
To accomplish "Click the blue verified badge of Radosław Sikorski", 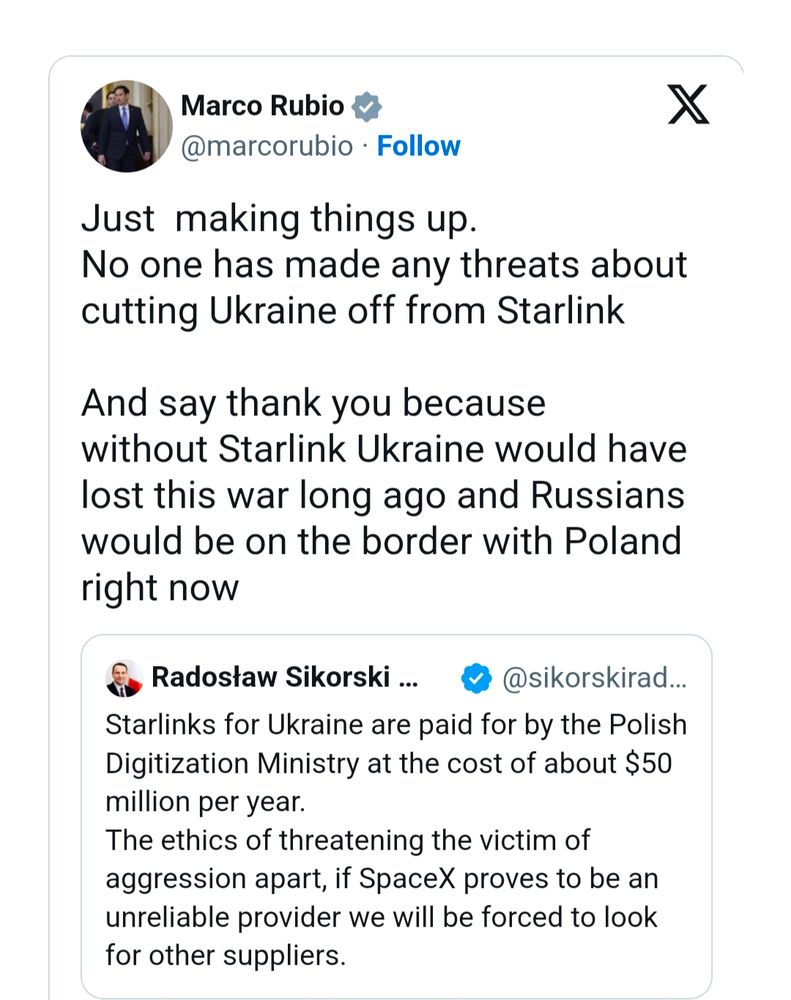I will (476, 679).
